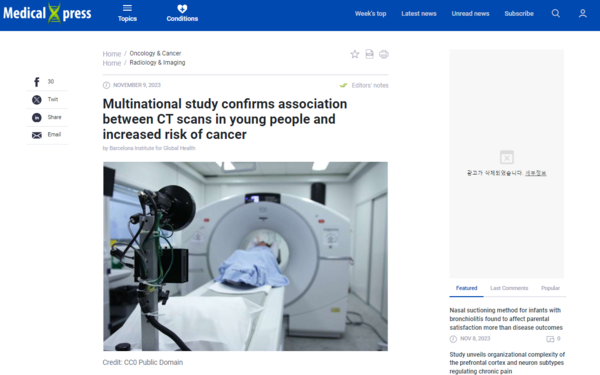
Task: Click the ad details link in Korean
Action: (x=535, y=173)
